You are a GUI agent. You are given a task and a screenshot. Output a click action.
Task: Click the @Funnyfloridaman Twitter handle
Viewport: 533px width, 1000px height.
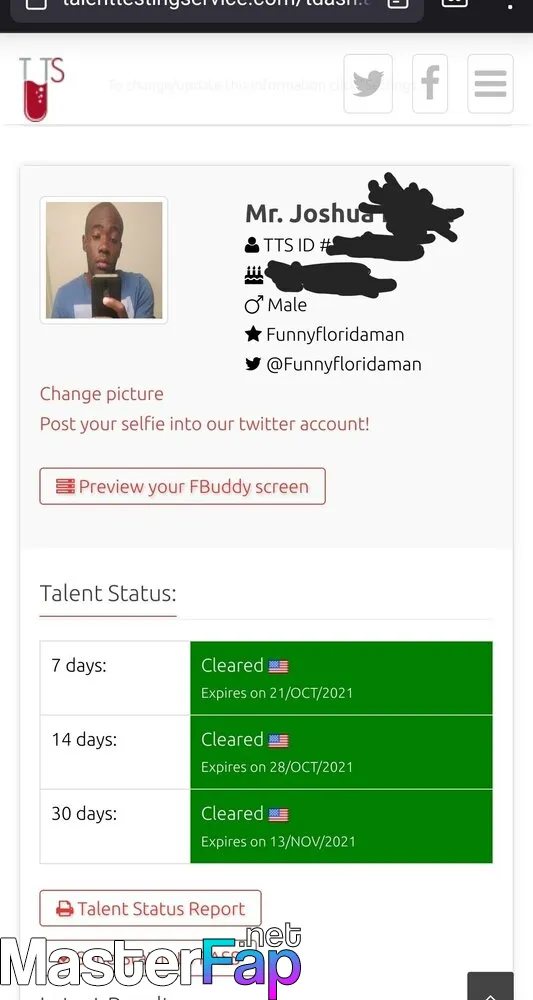point(344,364)
